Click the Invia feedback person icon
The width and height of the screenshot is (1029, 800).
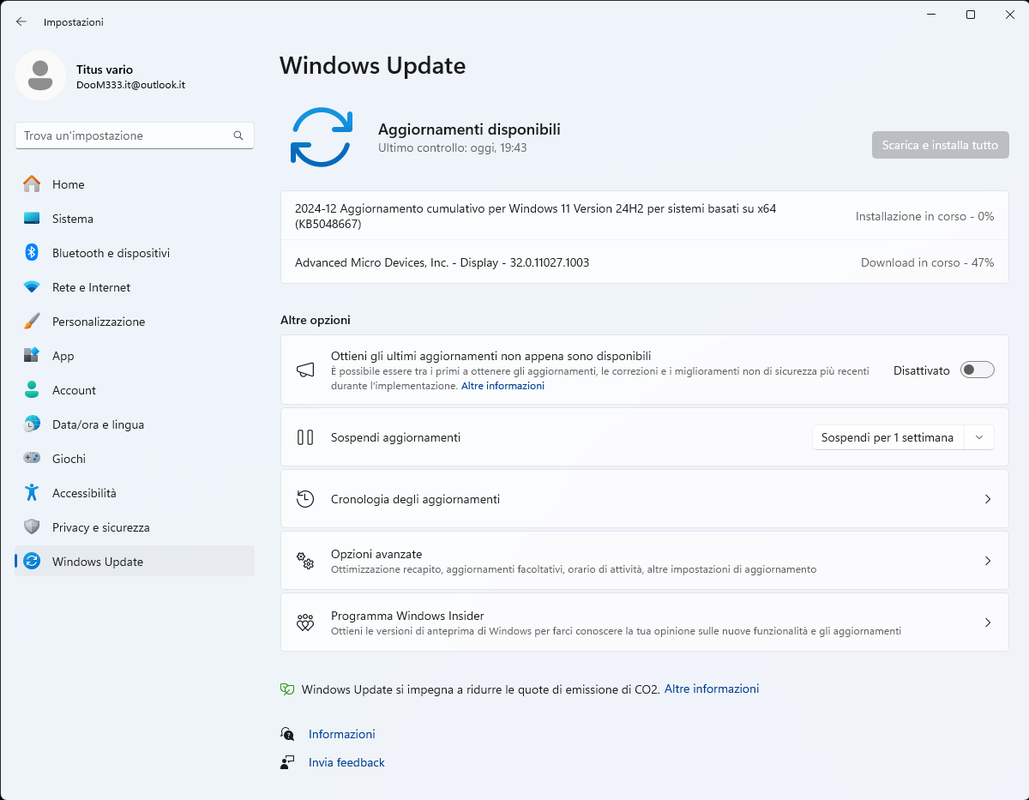coord(287,762)
